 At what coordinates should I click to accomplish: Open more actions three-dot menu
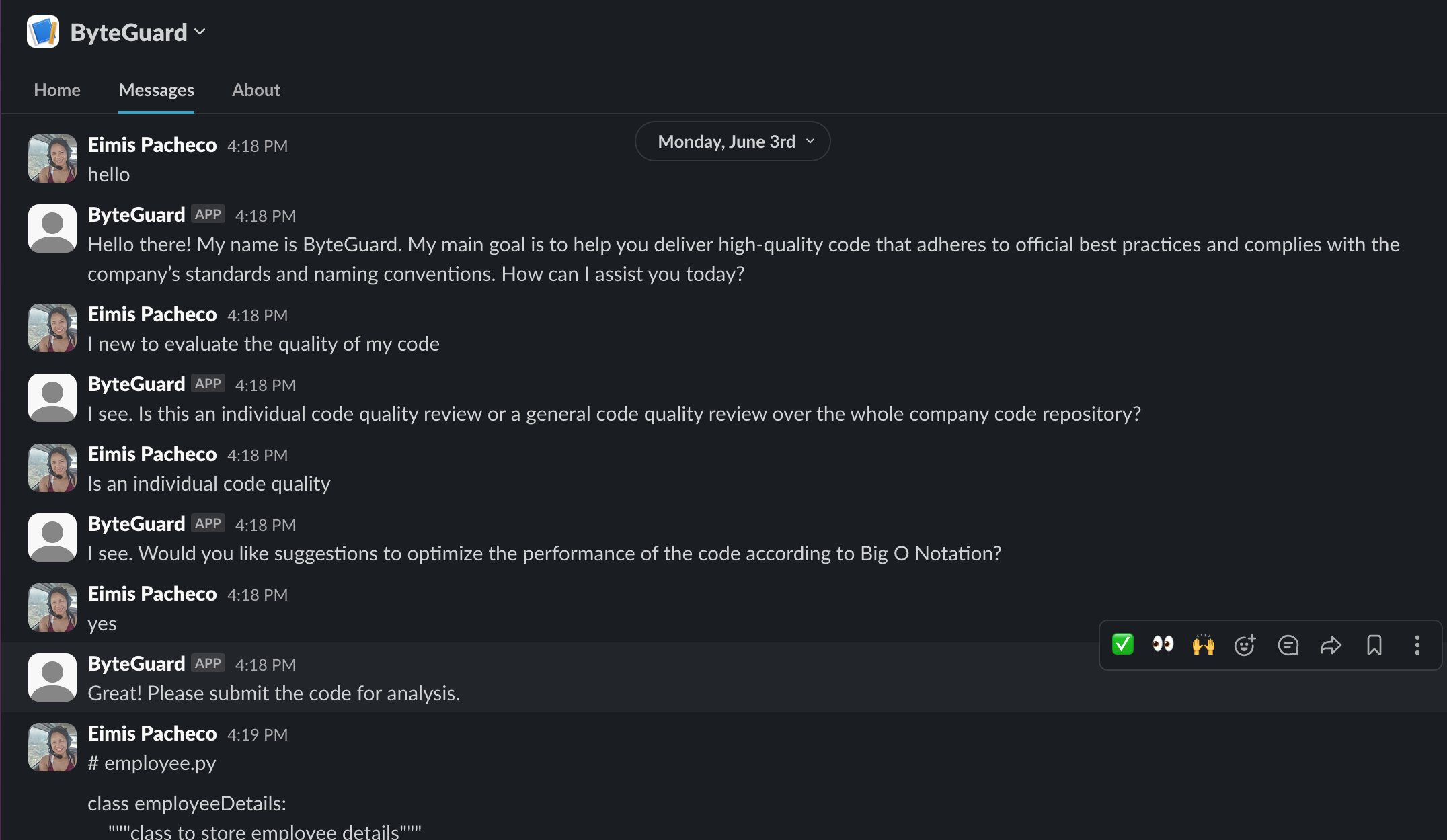coord(1417,645)
